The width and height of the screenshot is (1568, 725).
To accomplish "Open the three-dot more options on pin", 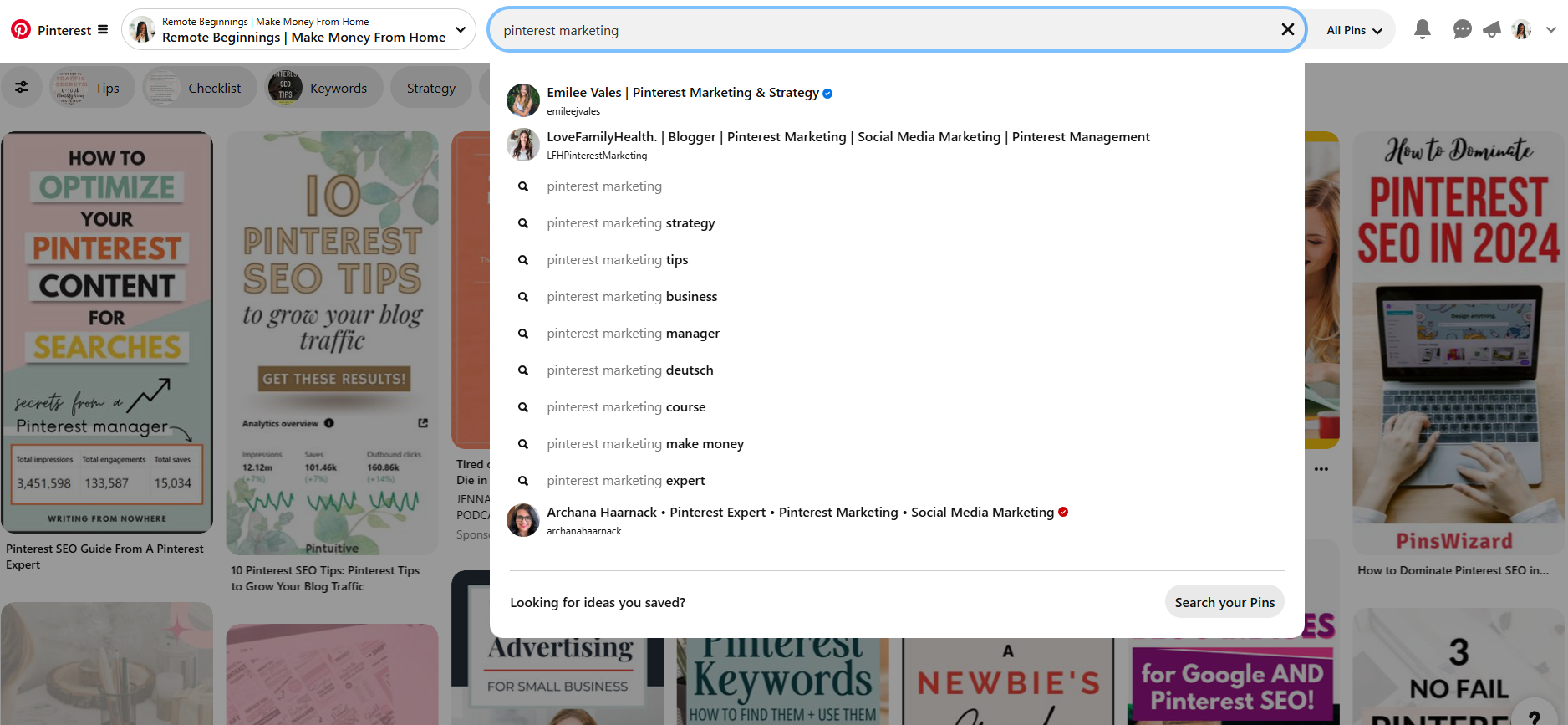I will click(x=1321, y=469).
